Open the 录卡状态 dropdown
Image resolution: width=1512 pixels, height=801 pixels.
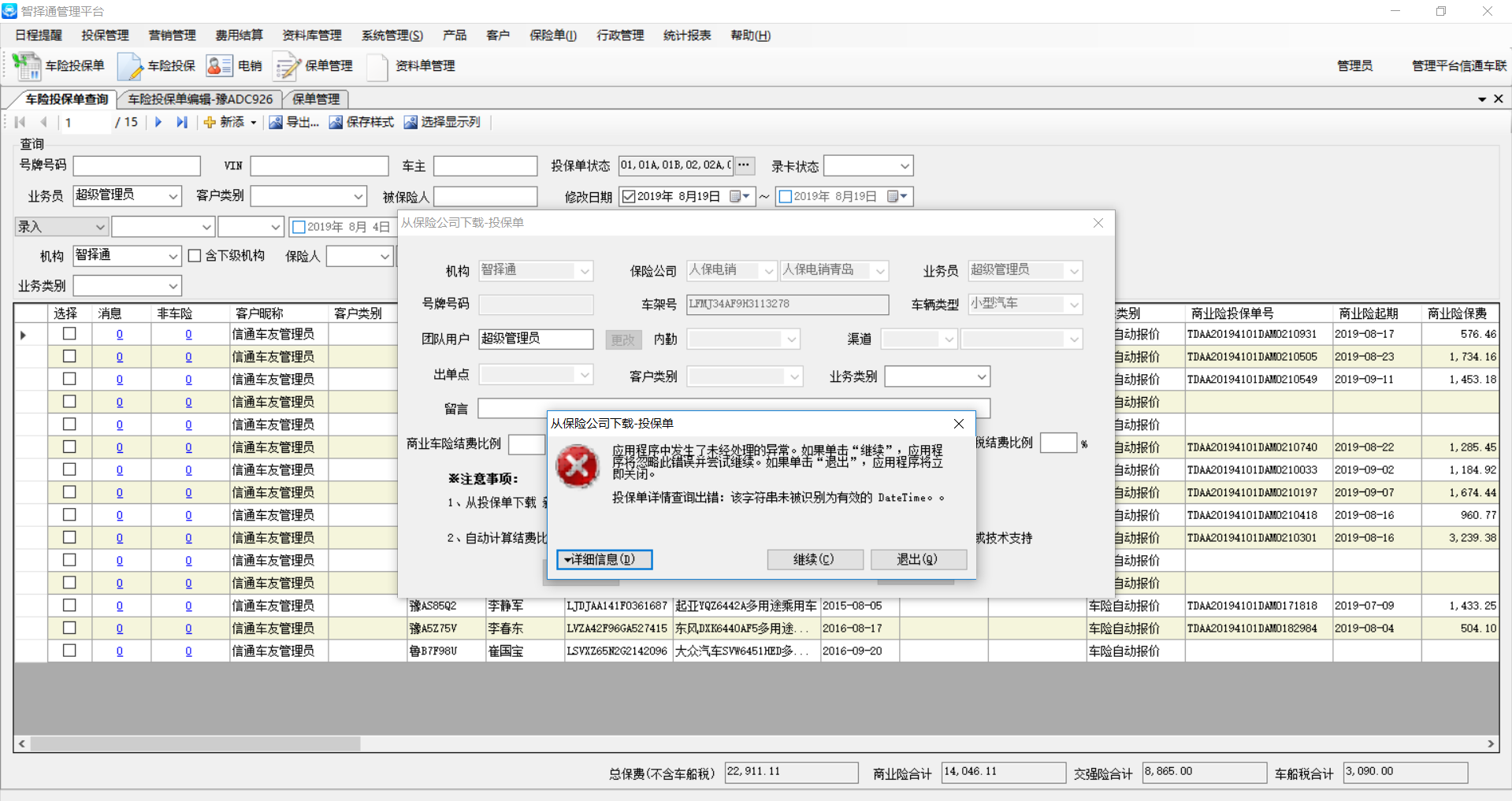click(x=905, y=166)
